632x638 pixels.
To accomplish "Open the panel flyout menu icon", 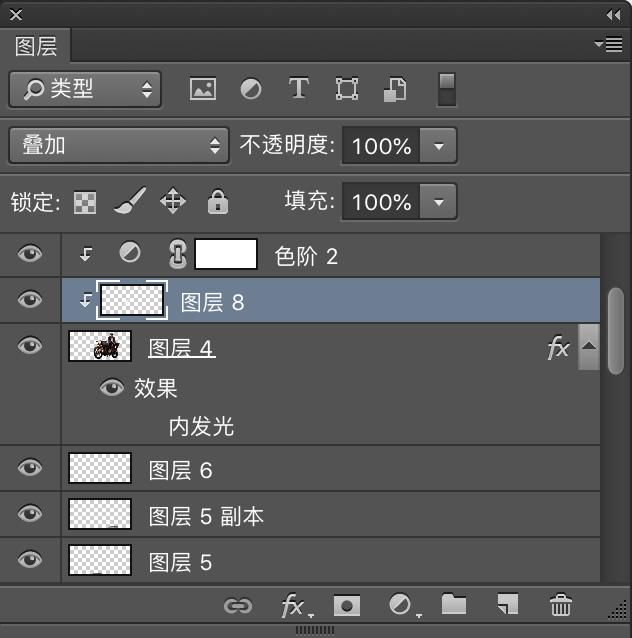I will [608, 44].
